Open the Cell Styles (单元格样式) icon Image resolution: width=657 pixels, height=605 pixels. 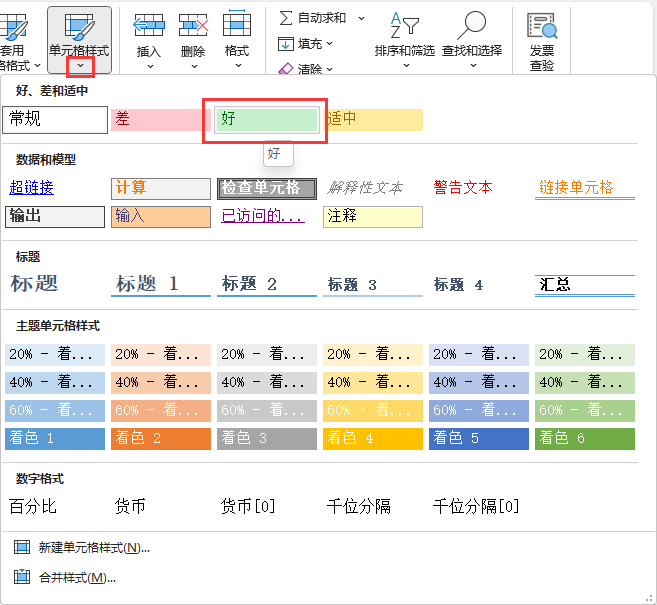pos(79,27)
